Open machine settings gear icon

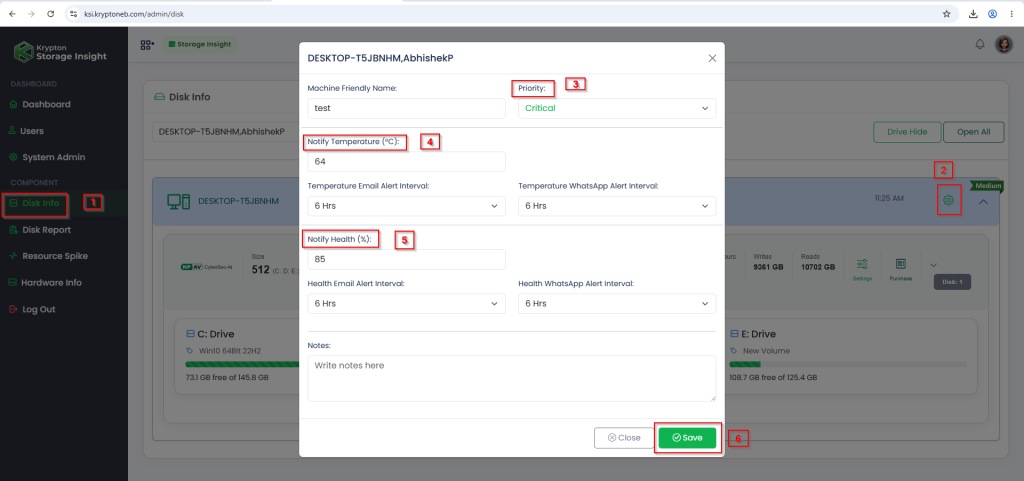click(949, 200)
